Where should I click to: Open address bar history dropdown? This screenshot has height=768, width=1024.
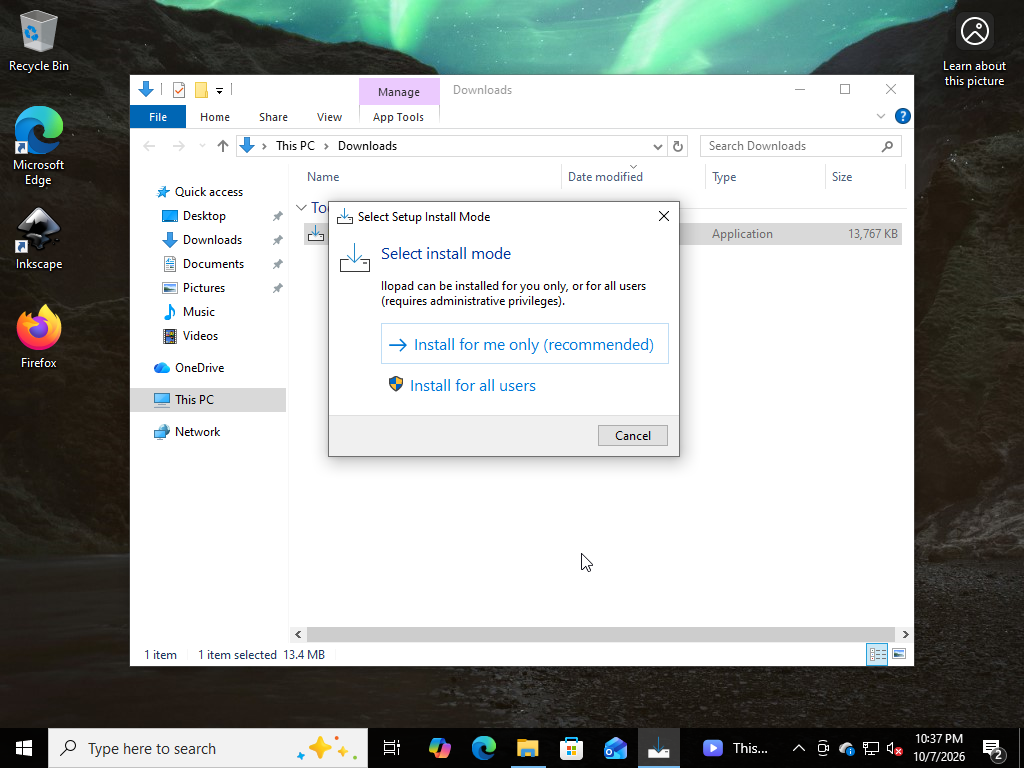pos(658,146)
